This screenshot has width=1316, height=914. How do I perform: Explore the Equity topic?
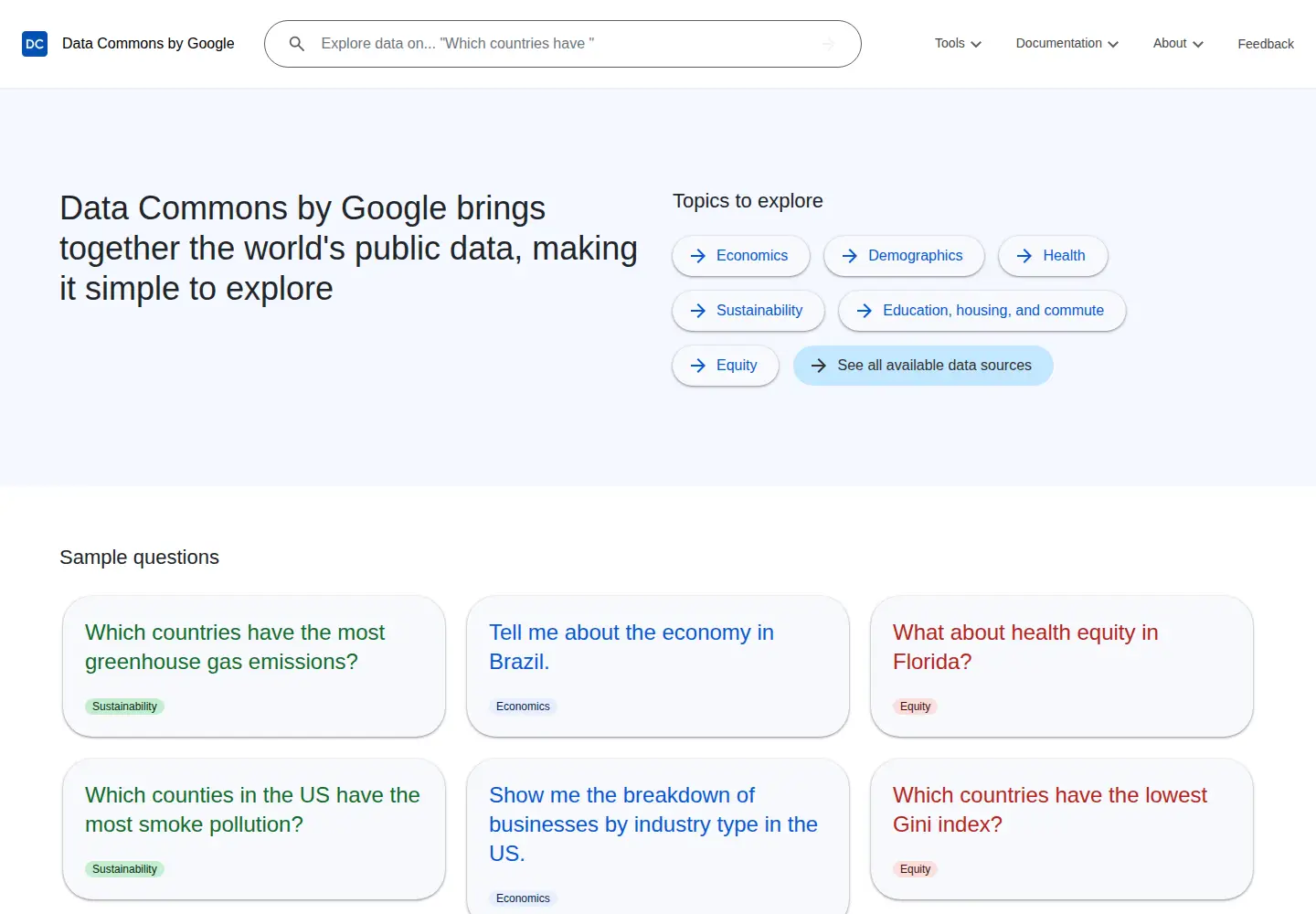pyautogui.click(x=726, y=366)
